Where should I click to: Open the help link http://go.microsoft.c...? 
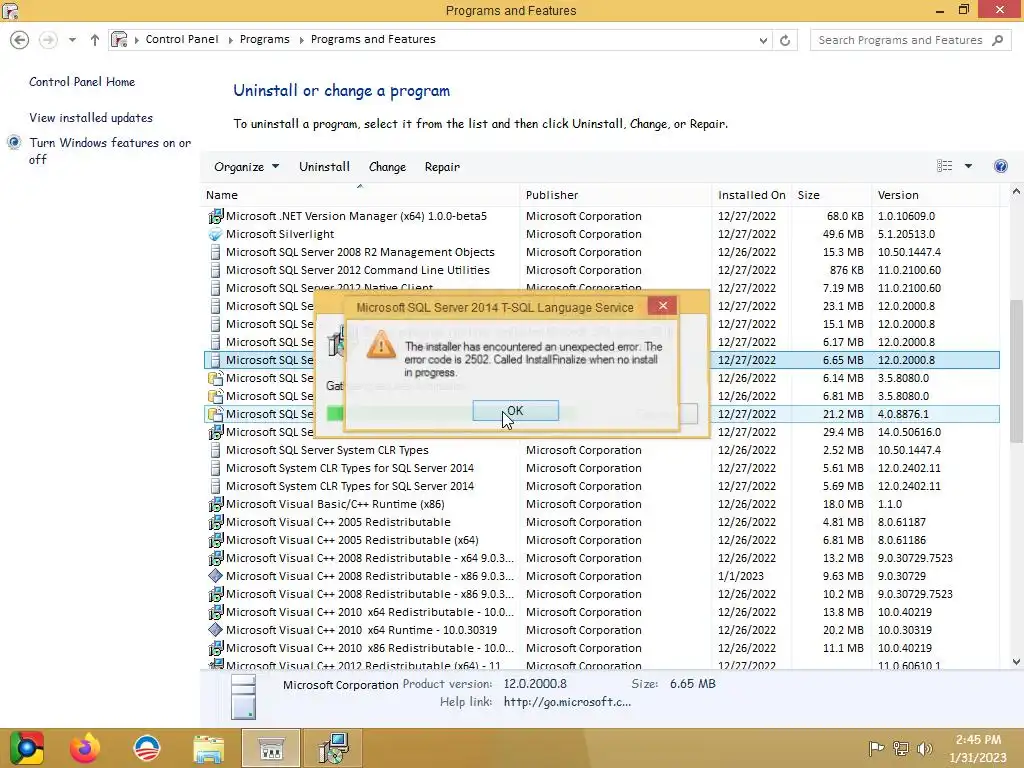click(567, 702)
